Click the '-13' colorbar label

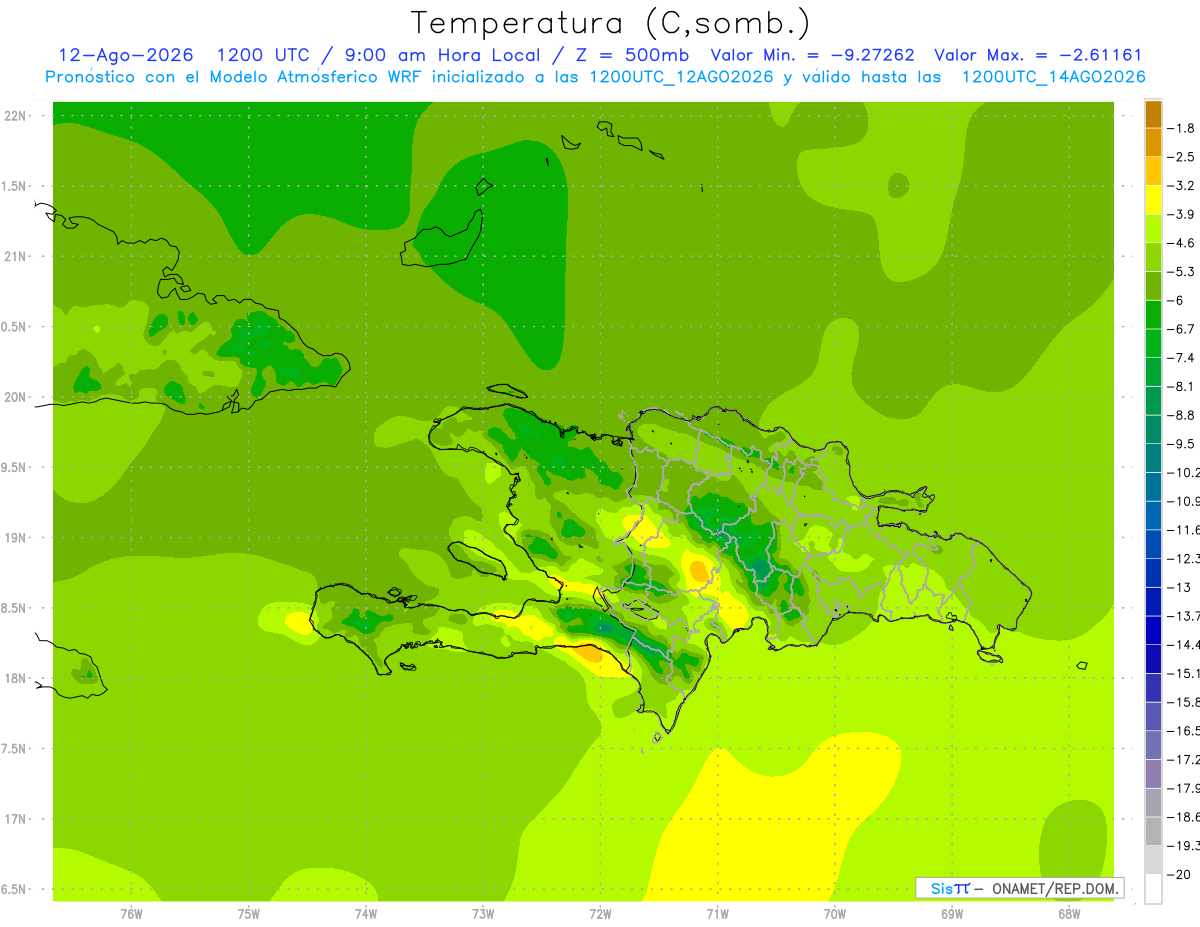pyautogui.click(x=1179, y=588)
